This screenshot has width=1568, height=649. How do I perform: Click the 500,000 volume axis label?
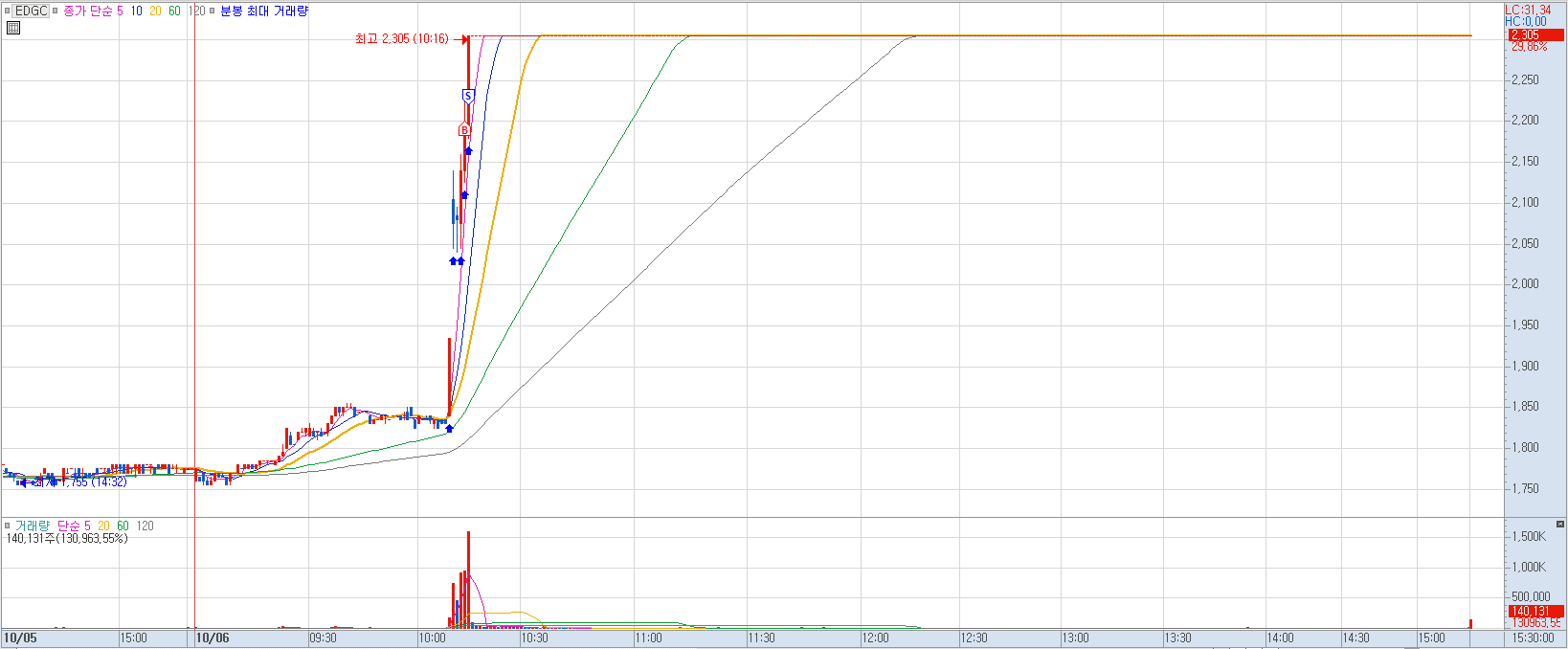click(x=1531, y=597)
